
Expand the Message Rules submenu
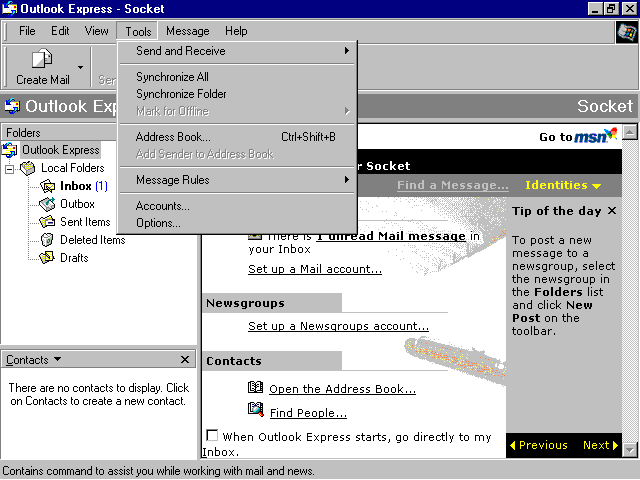pyautogui.click(x=238, y=180)
